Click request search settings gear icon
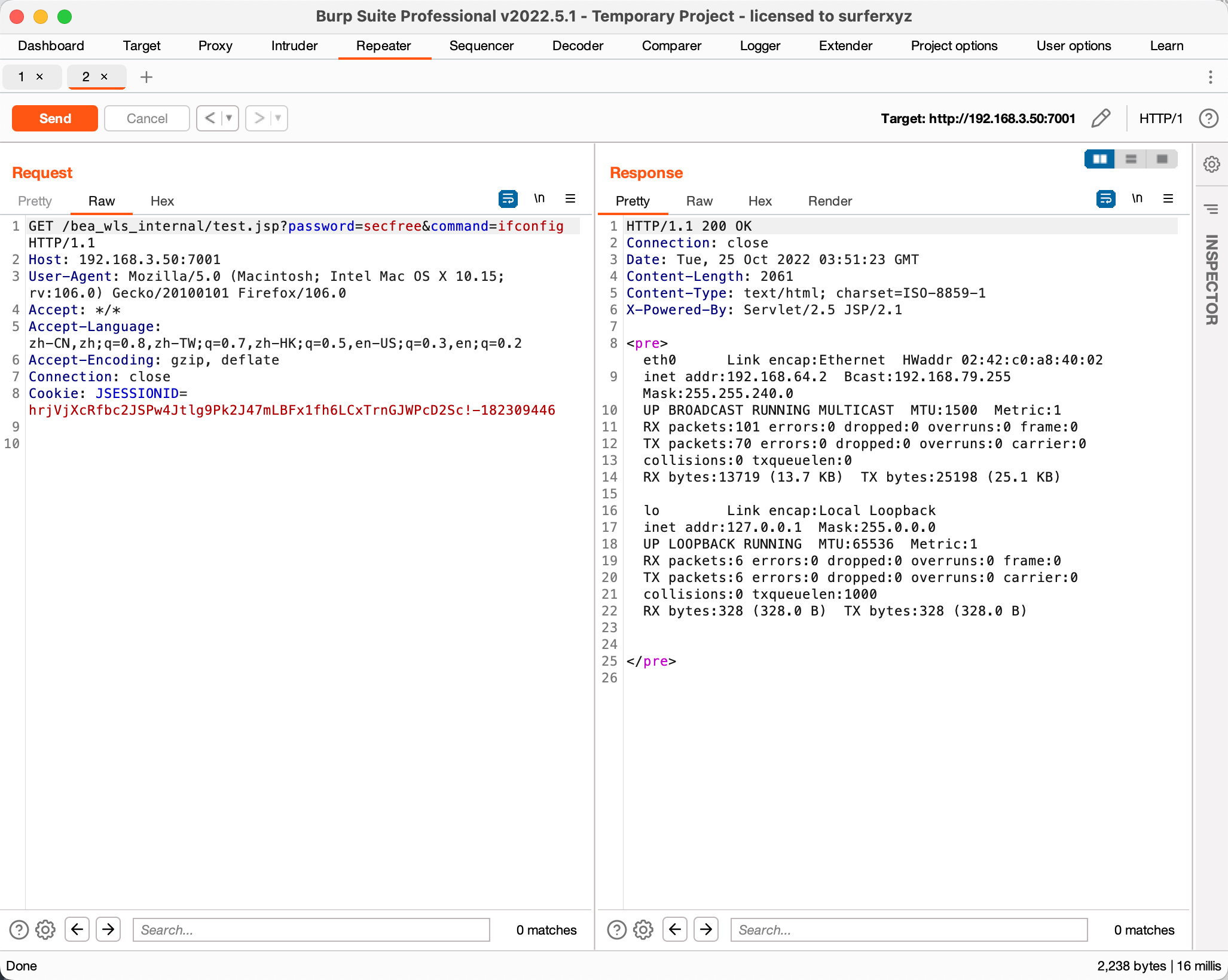 (45, 930)
